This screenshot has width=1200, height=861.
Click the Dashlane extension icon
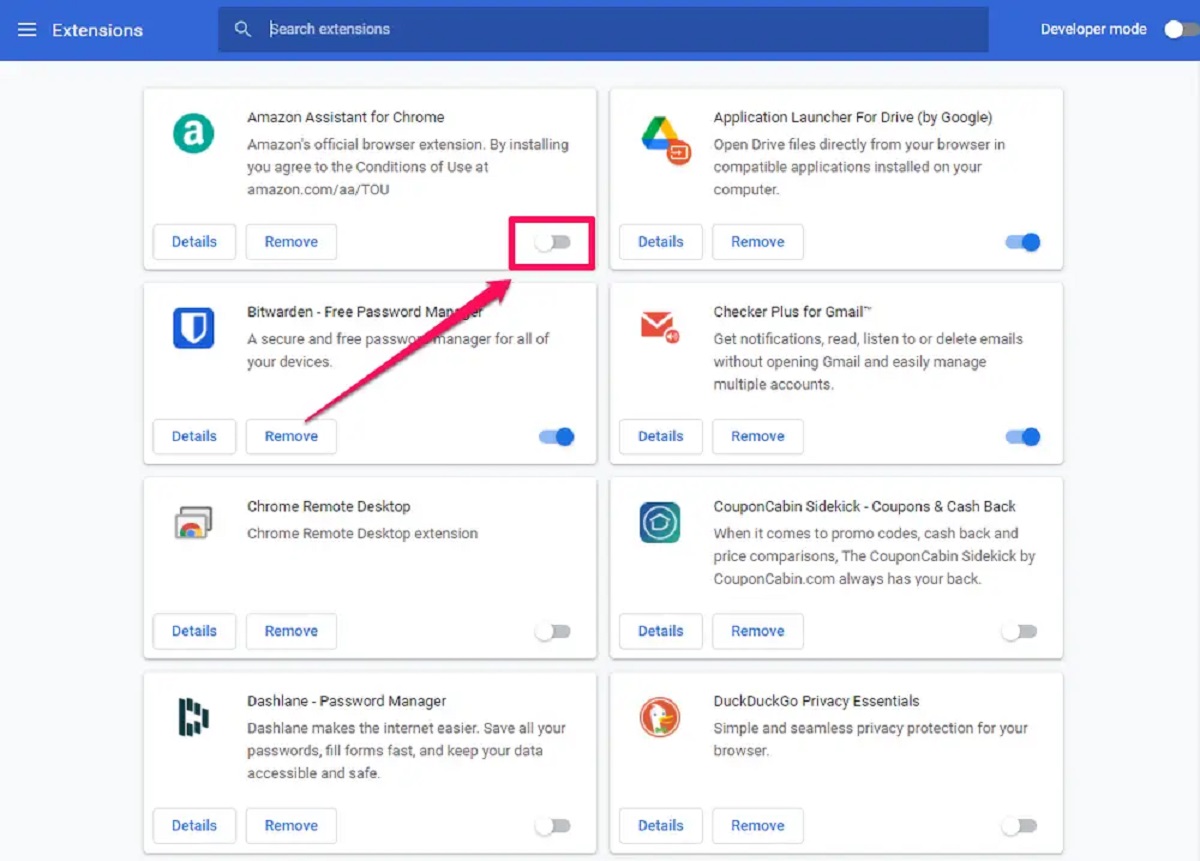(193, 718)
